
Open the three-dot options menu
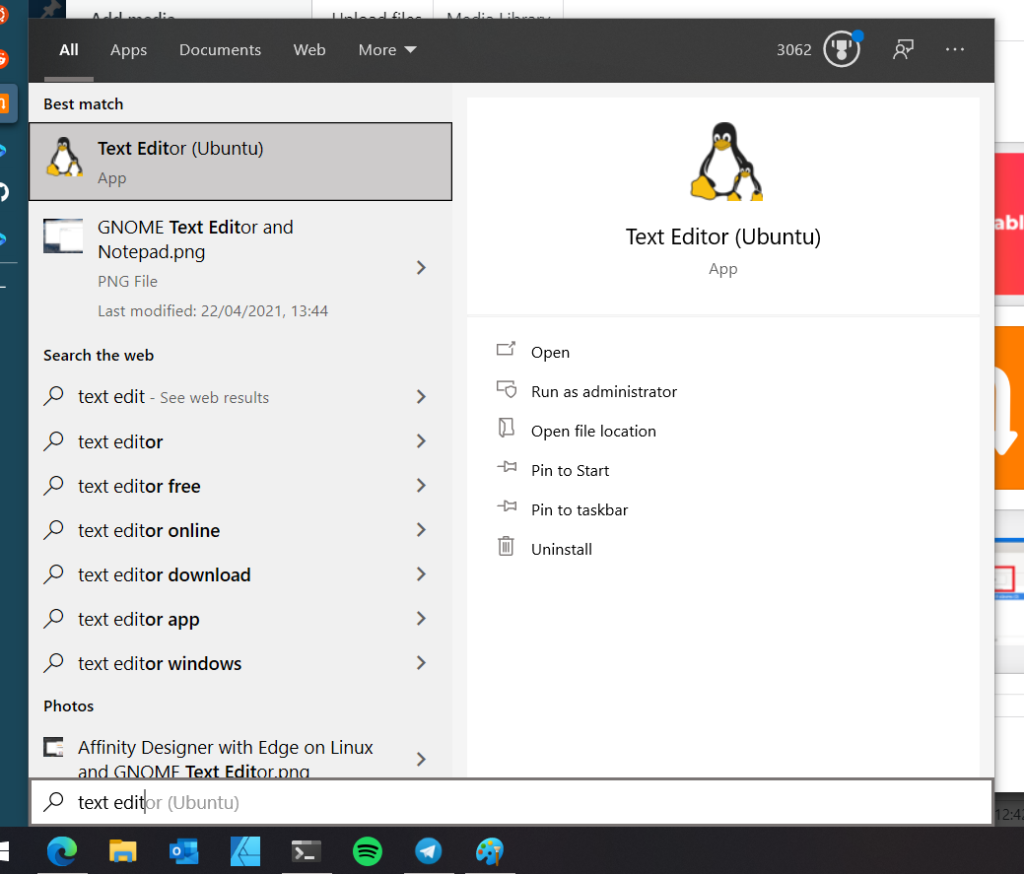pyautogui.click(x=955, y=49)
